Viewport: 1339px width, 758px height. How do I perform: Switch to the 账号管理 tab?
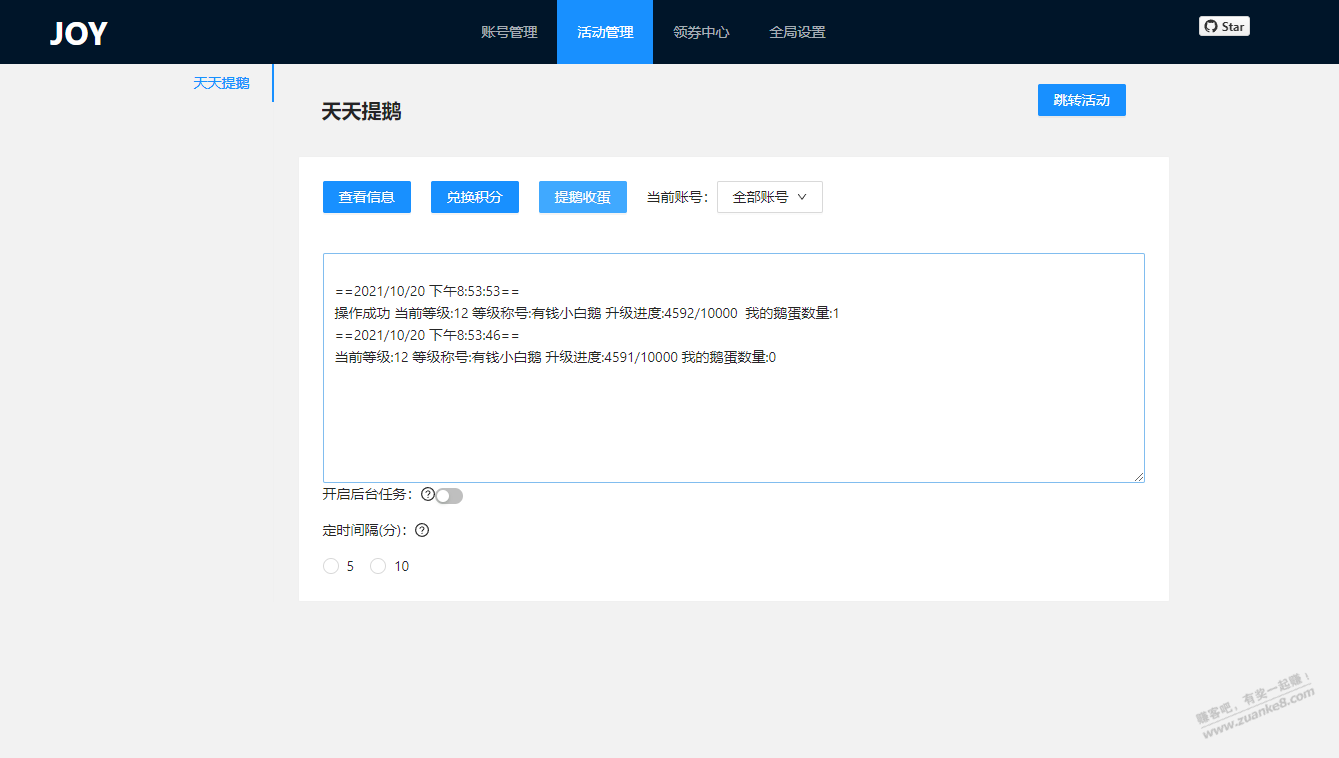pos(509,32)
